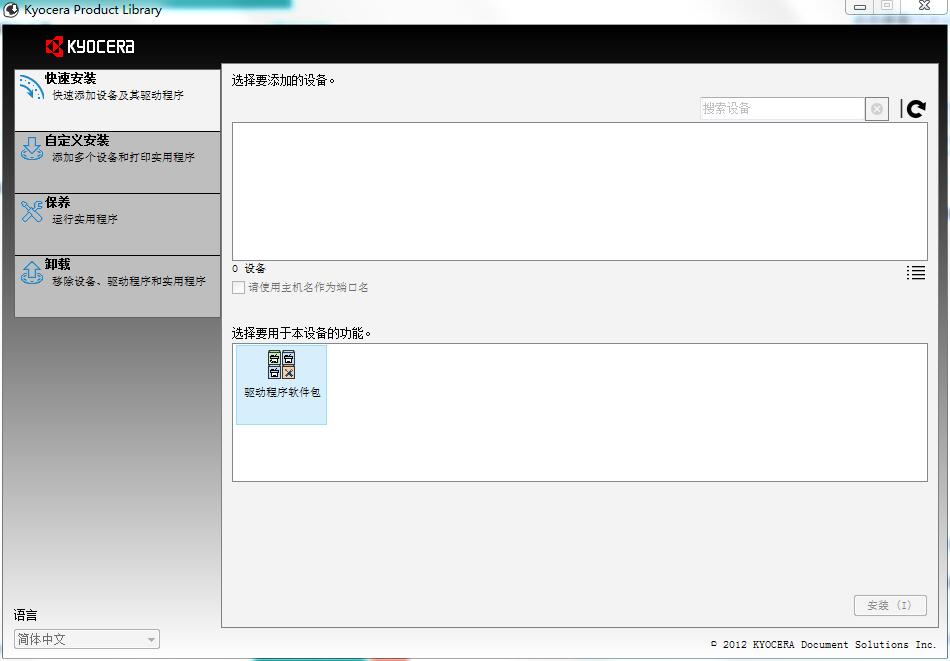Viewport: 950px width, 661px height.
Task: Minimize the Kyocera Product Library window
Action: (x=860, y=7)
